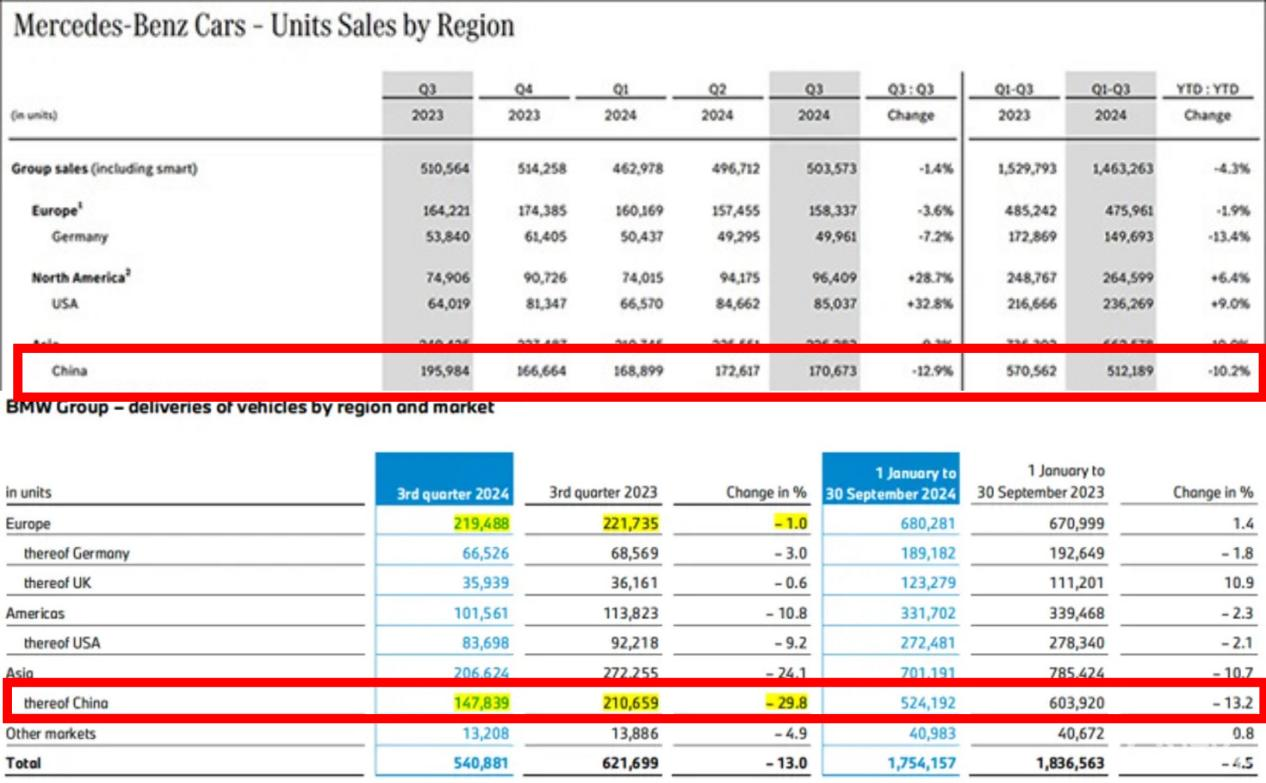Click BMW Total value 621,699

point(631,763)
